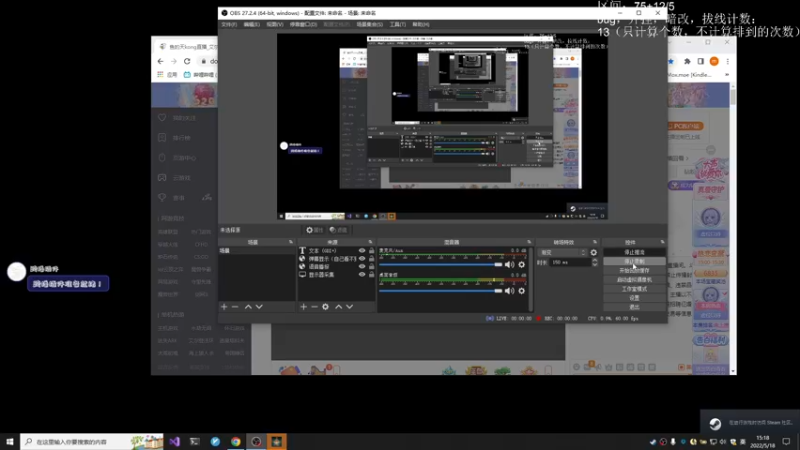Open OBS 视图(V) menu
The height and width of the screenshot is (450, 800).
click(x=274, y=24)
